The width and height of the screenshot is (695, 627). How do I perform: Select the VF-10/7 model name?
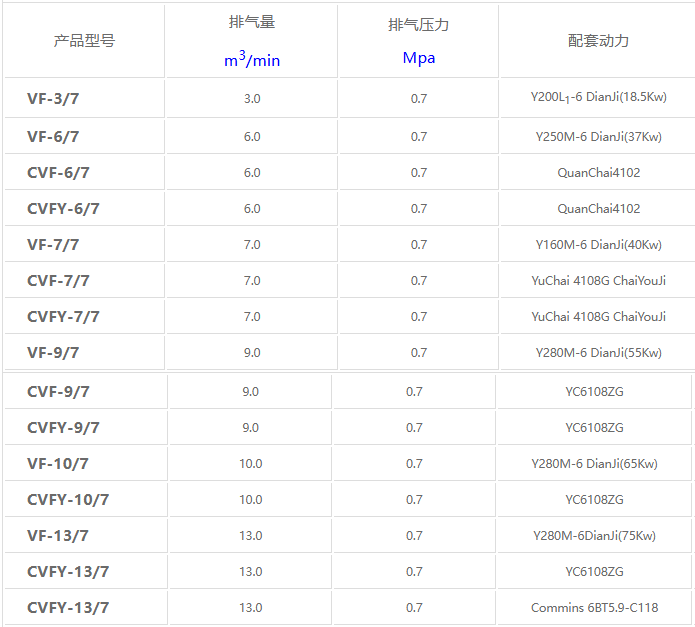[x=58, y=463]
